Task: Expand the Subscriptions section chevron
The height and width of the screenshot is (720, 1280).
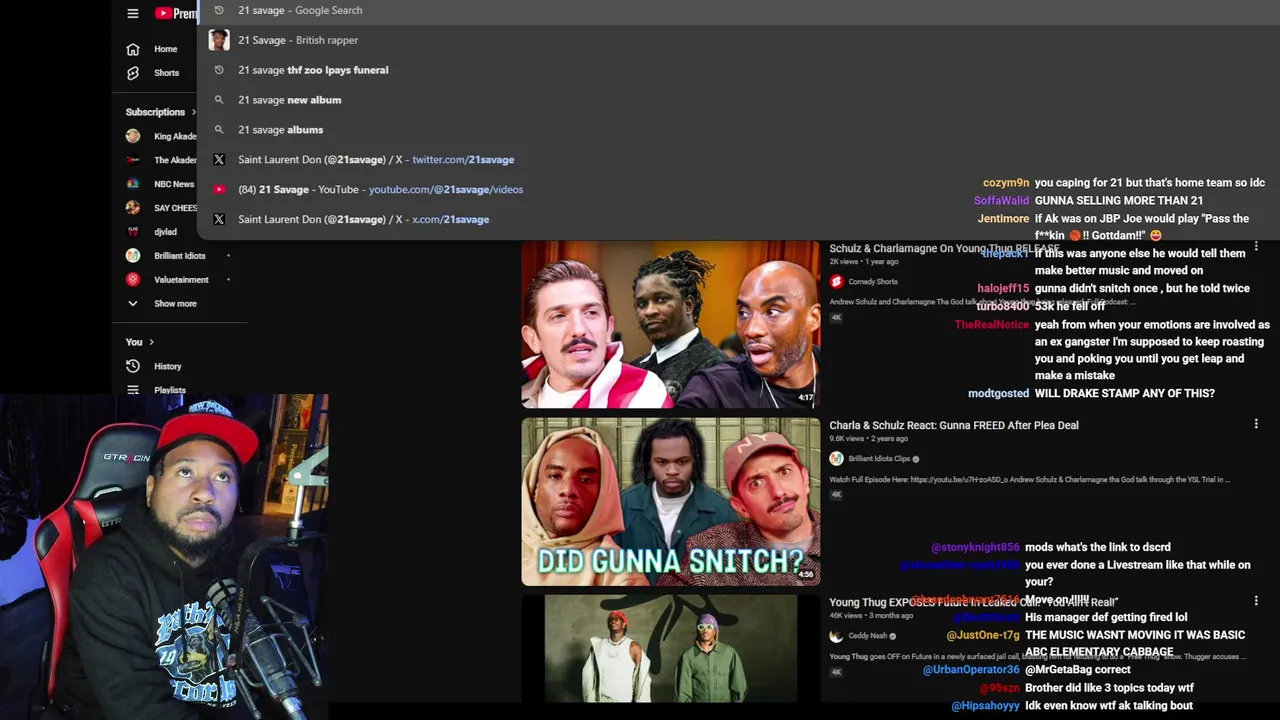Action: pyautogui.click(x=193, y=112)
